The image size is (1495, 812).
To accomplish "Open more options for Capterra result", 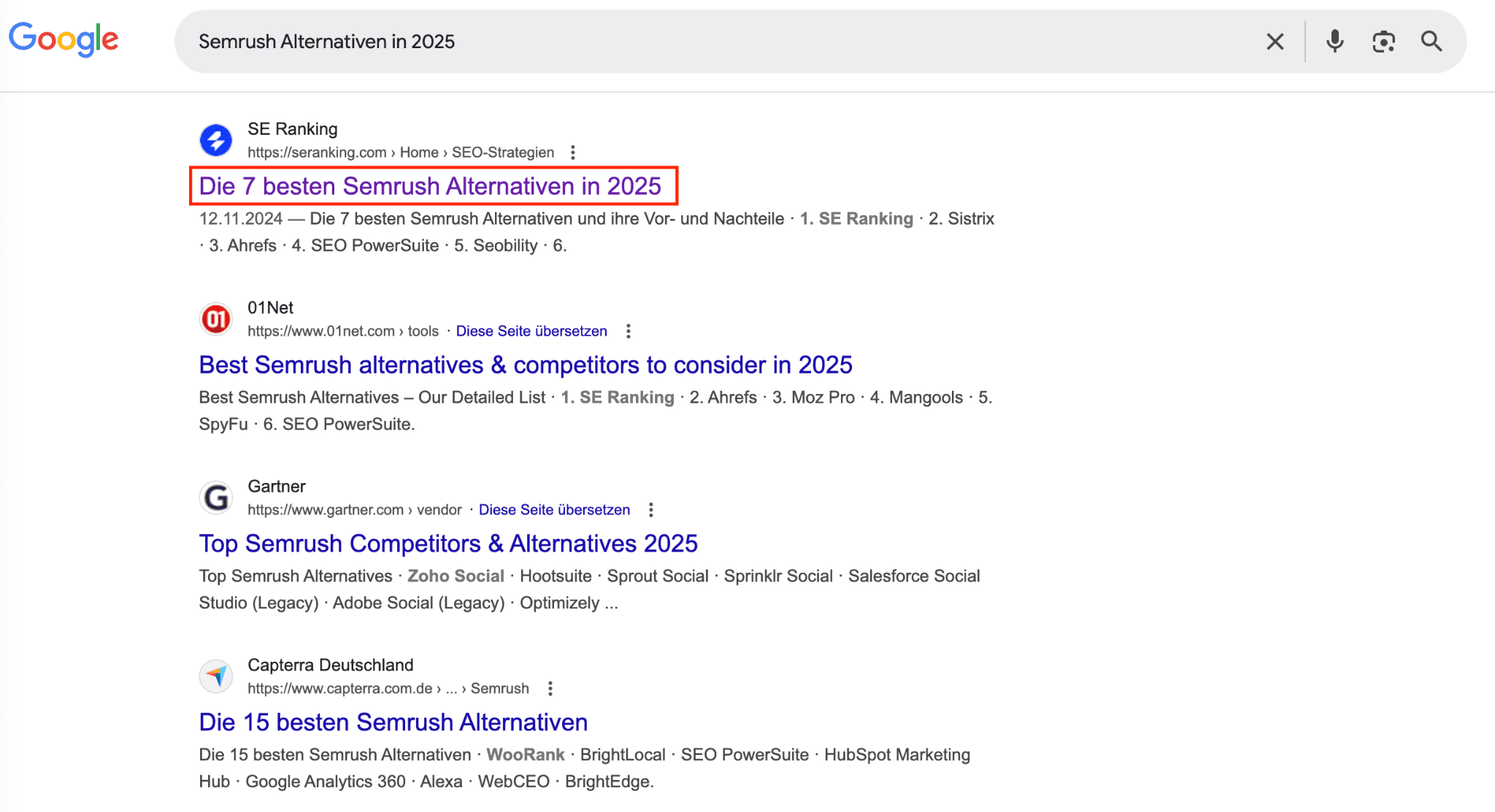I will point(550,689).
